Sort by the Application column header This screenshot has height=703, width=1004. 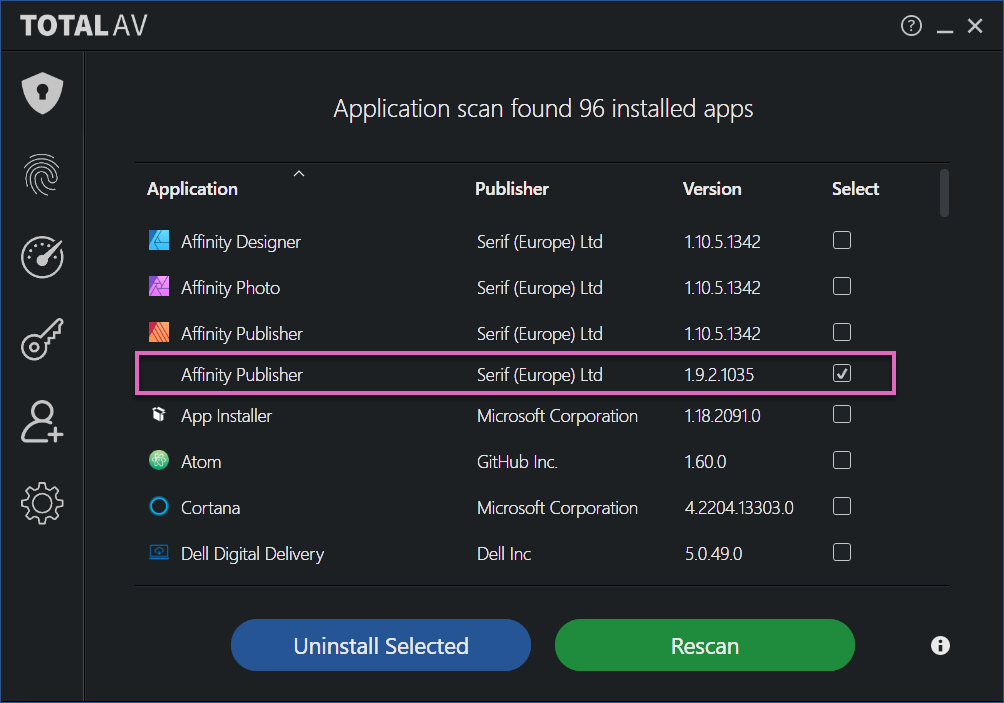[x=192, y=189]
